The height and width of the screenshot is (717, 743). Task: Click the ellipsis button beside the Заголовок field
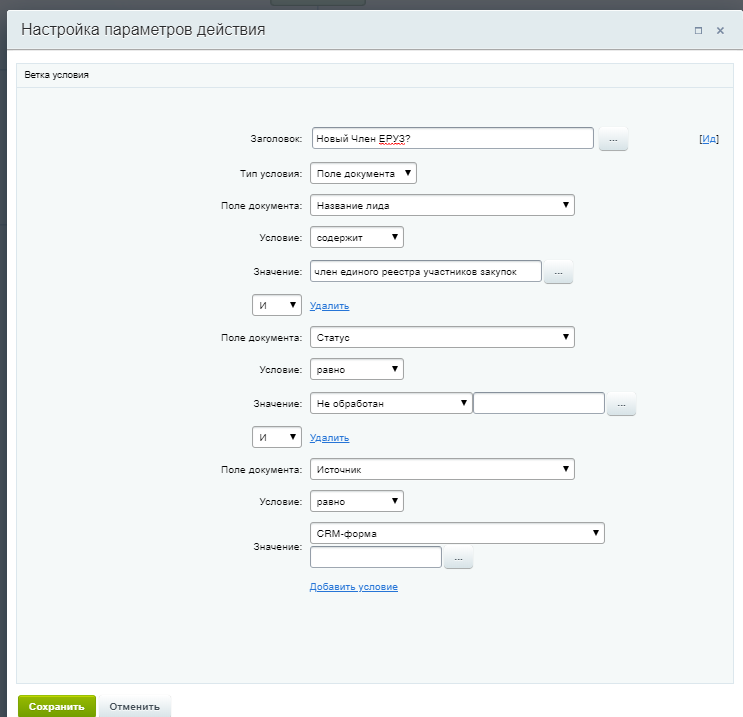(x=613, y=139)
